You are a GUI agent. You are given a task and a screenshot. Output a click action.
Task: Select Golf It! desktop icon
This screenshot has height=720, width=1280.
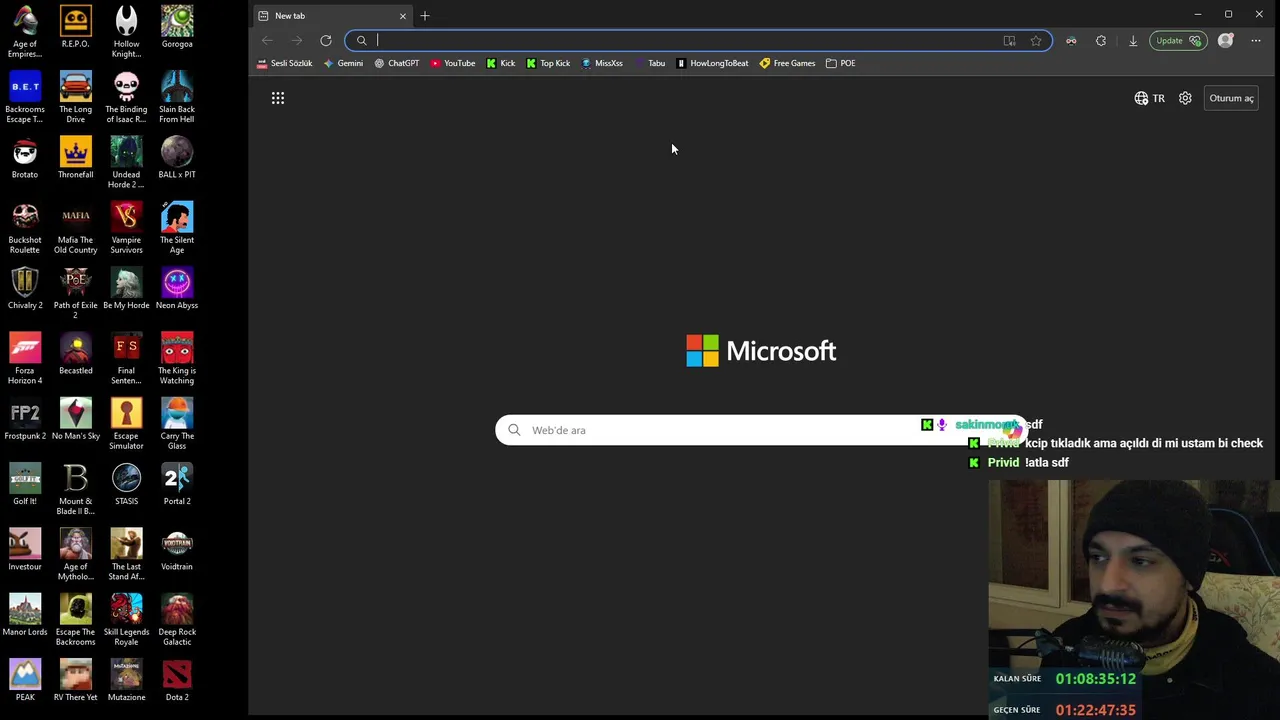(x=25, y=485)
